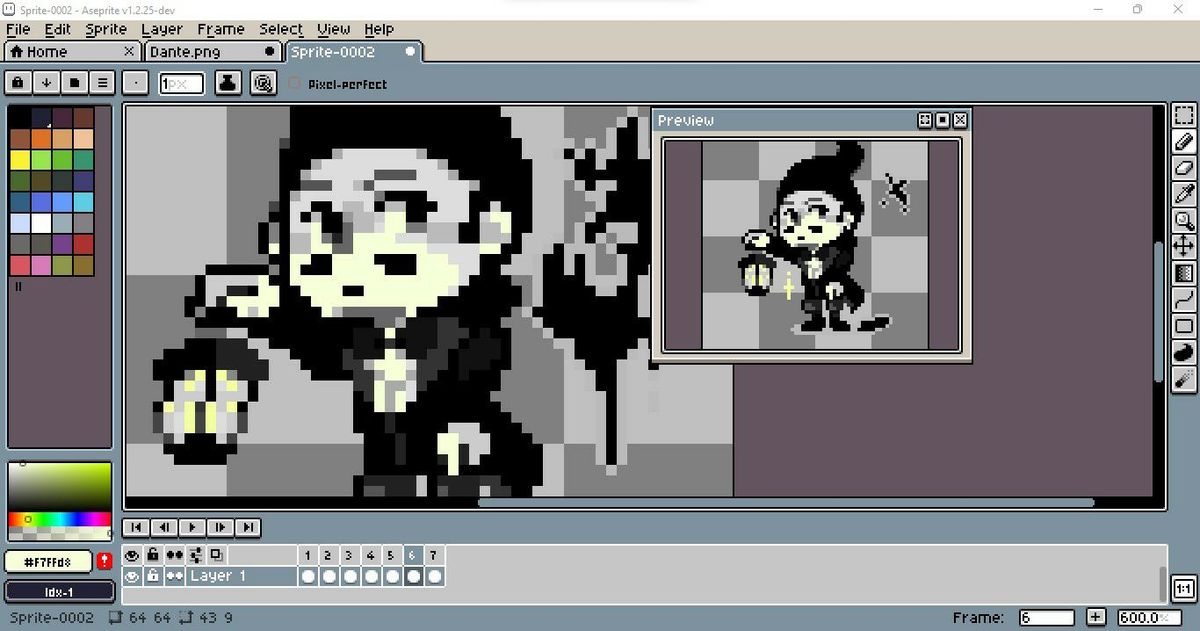Click foreground color #F7FFD8 button

tap(49, 562)
